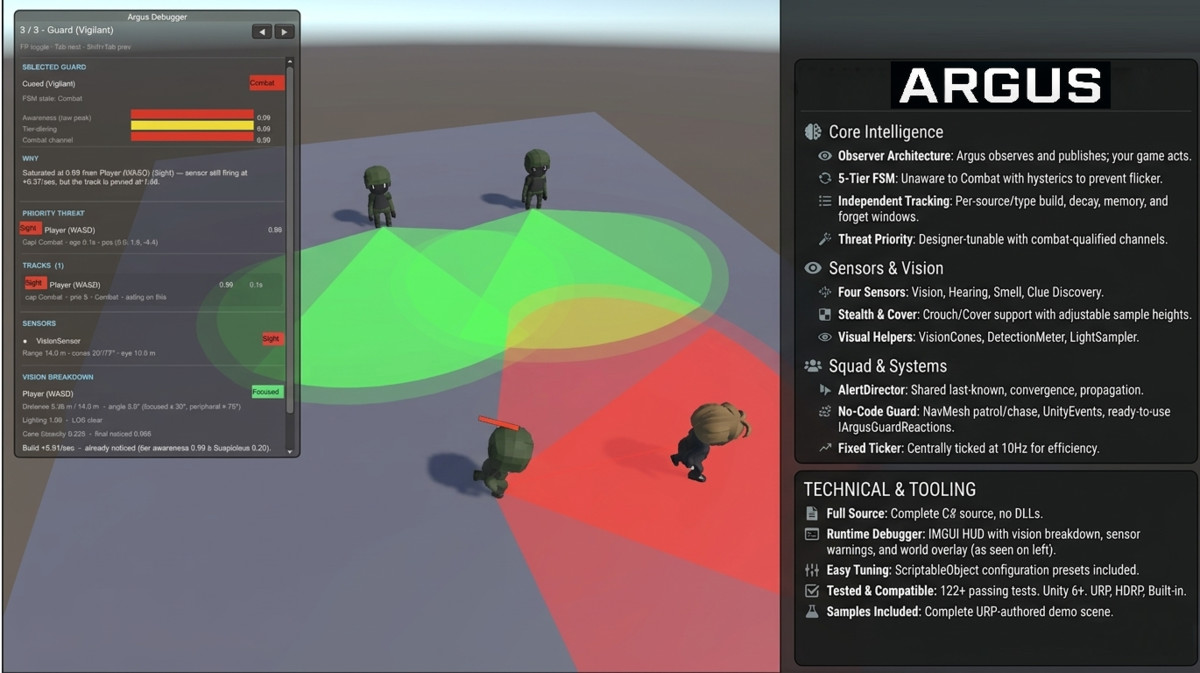
Task: Click the 'Samples Included' label
Action: (873, 611)
